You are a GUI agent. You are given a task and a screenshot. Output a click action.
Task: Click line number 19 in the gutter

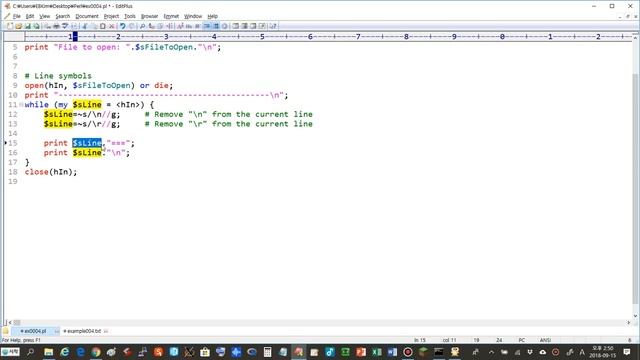13,182
